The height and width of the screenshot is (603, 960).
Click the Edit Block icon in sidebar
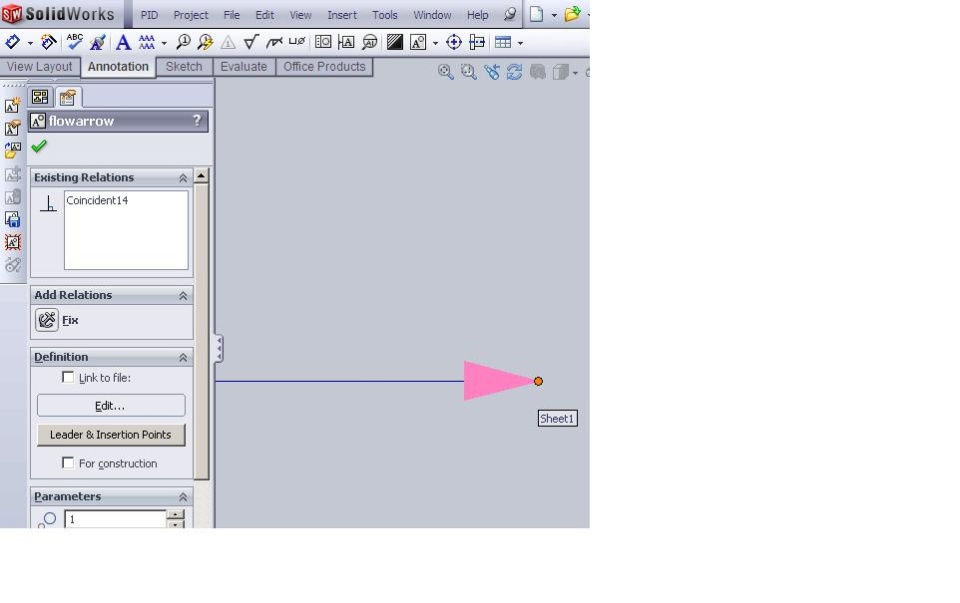click(12, 128)
